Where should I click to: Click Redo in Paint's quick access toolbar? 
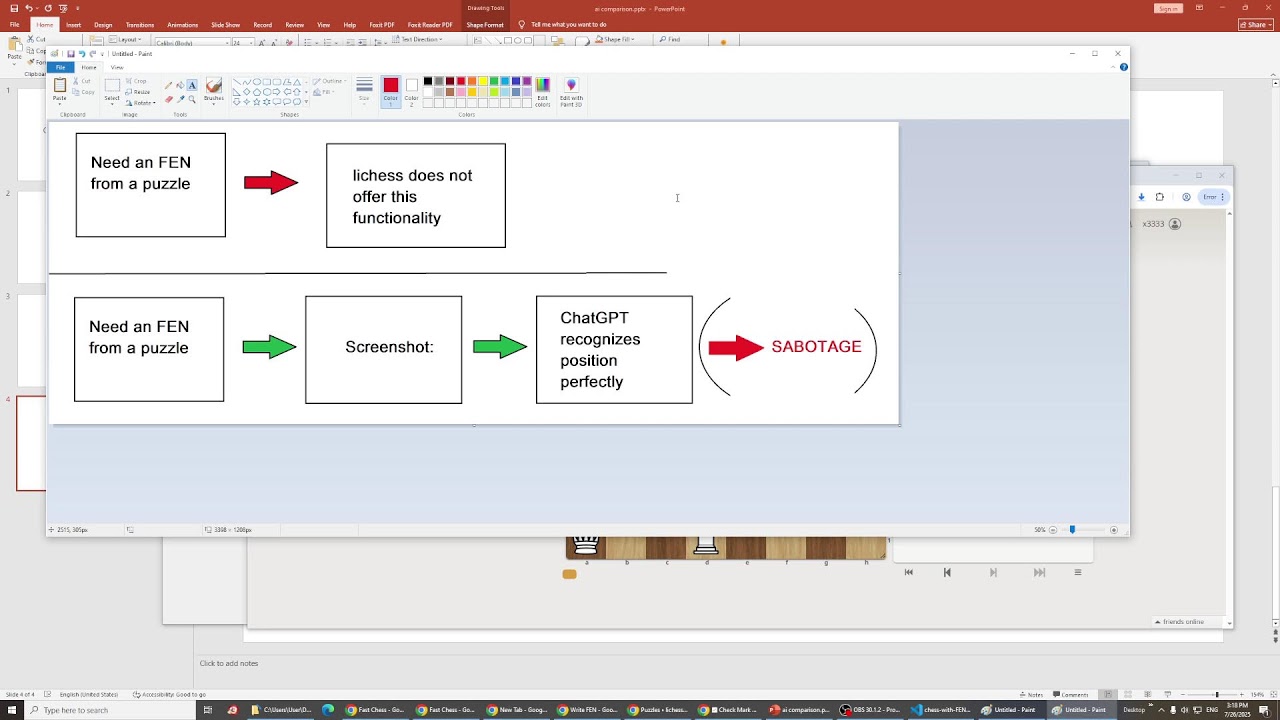92,54
